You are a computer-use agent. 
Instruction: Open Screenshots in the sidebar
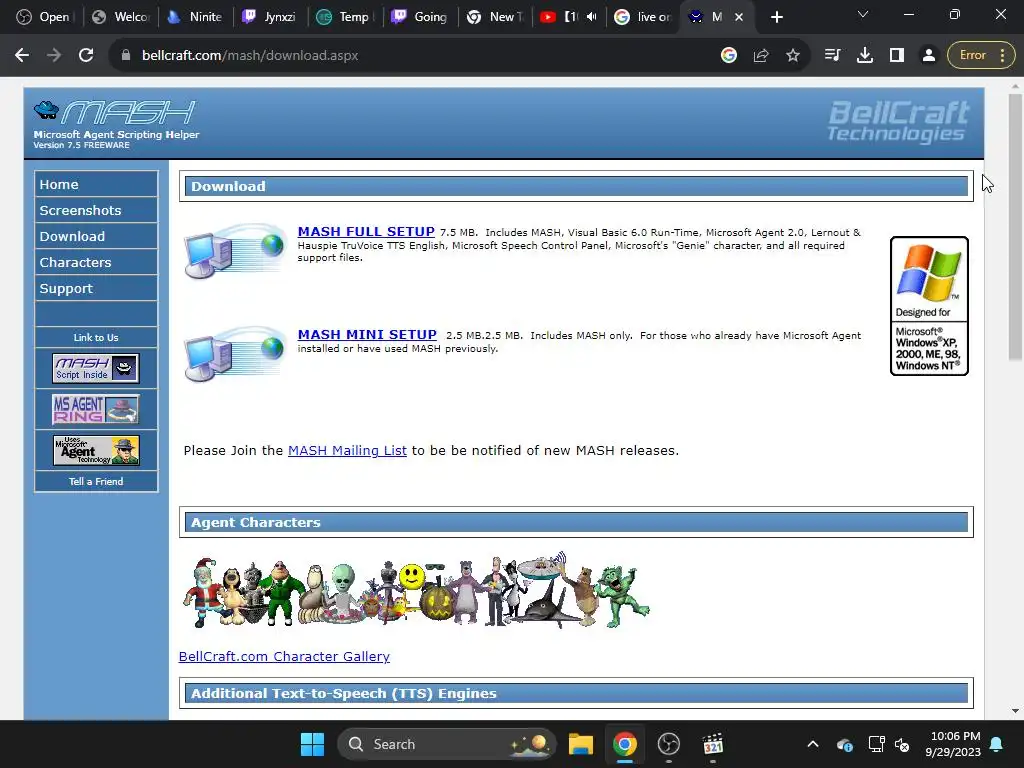coord(96,210)
